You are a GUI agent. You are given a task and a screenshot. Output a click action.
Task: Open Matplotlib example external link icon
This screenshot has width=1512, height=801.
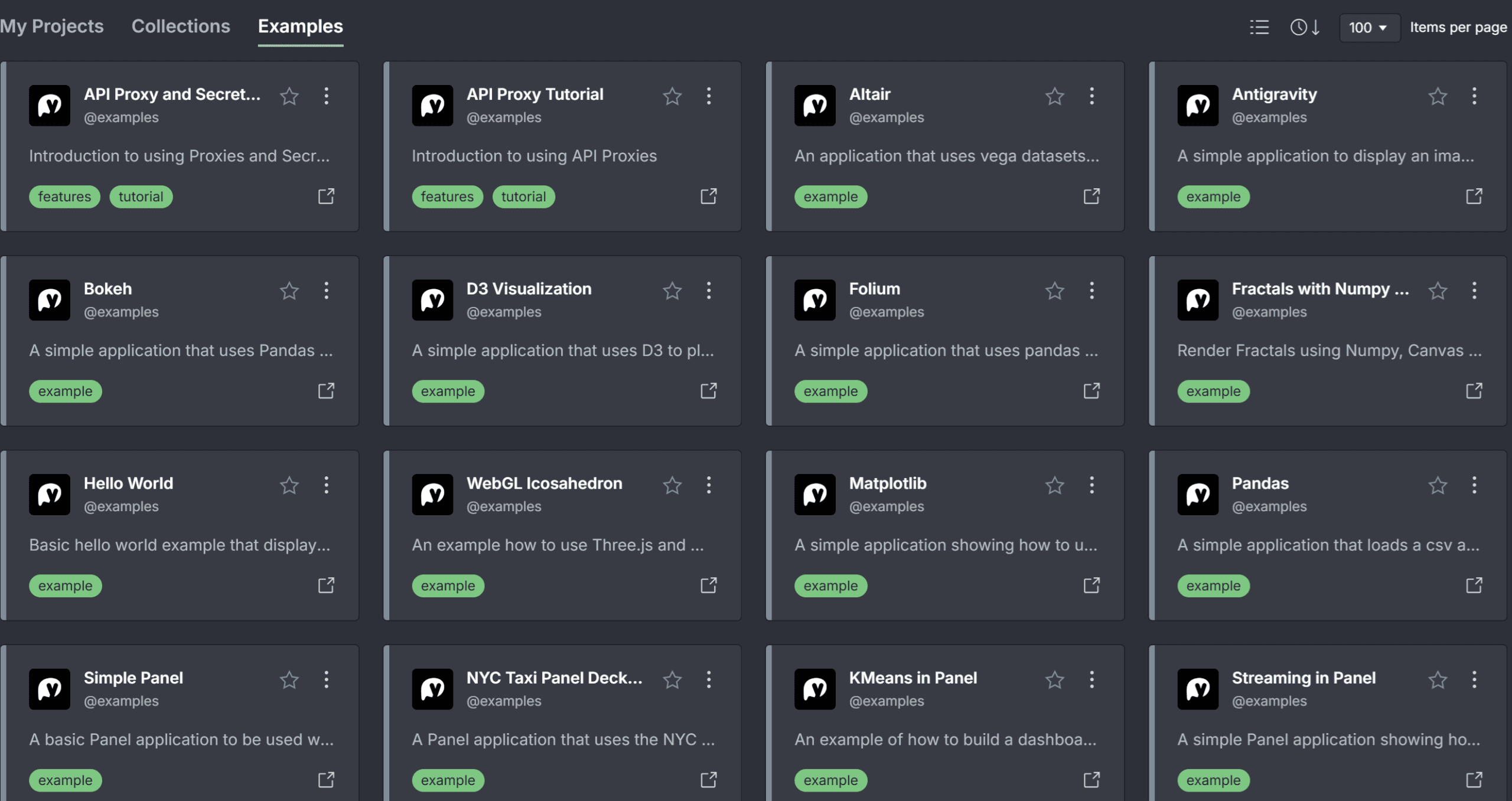(x=1091, y=585)
